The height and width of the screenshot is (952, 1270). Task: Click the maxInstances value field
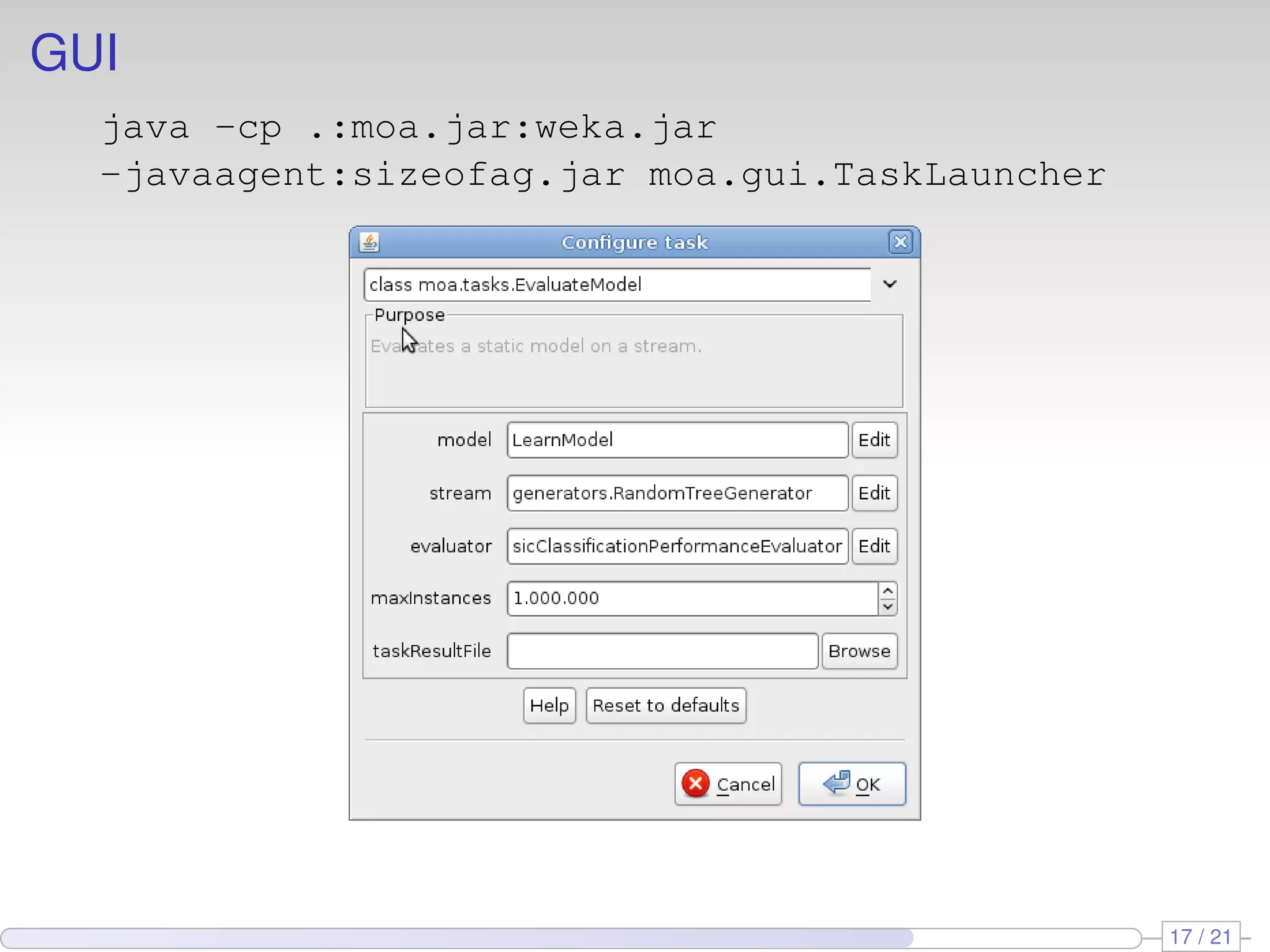(693, 598)
